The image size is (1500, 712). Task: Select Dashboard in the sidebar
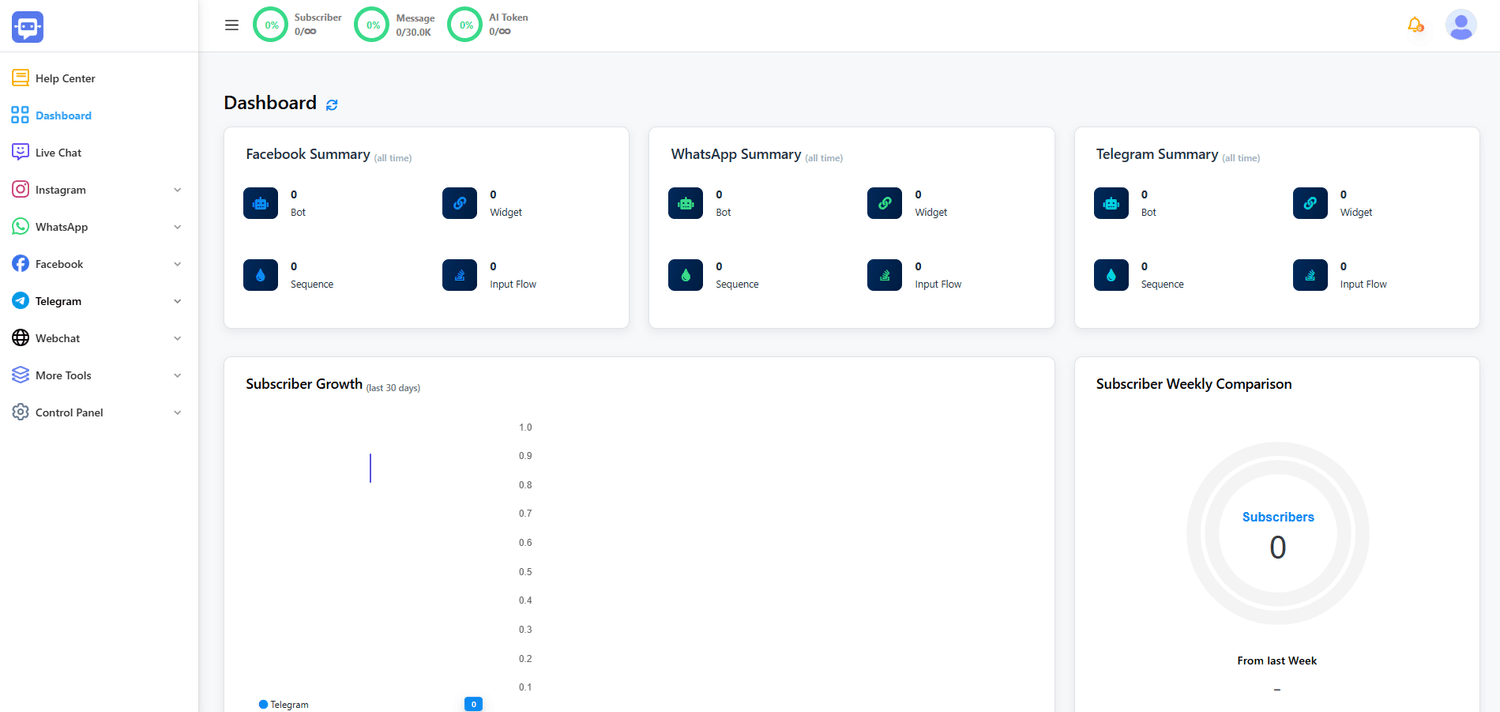63,116
